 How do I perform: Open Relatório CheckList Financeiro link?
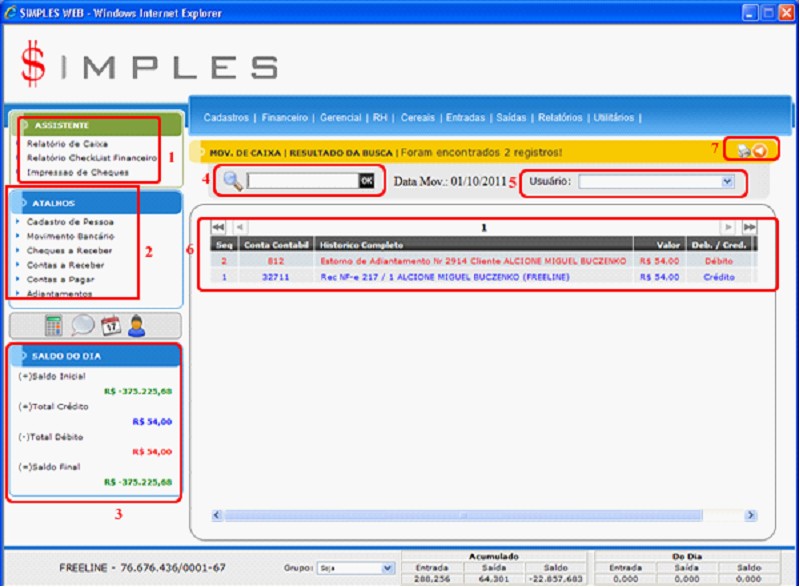(92, 158)
